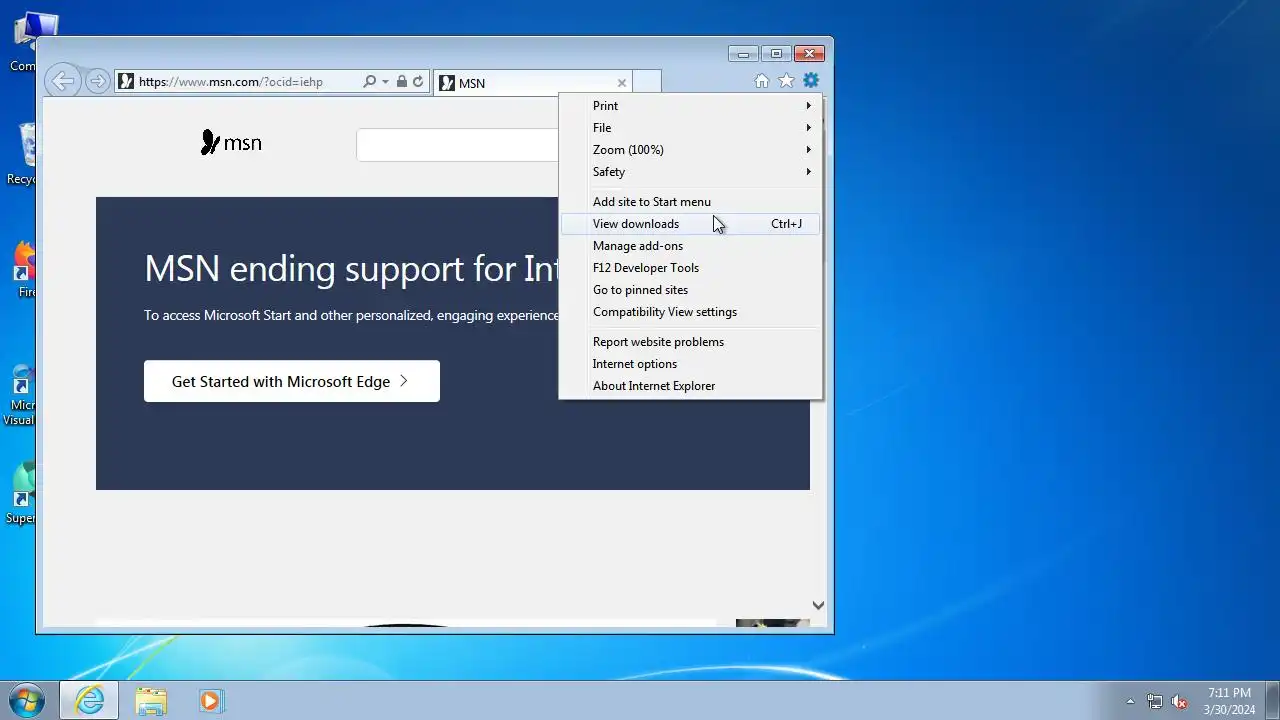1280x720 pixels.
Task: Click the Home house icon
Action: click(x=762, y=81)
